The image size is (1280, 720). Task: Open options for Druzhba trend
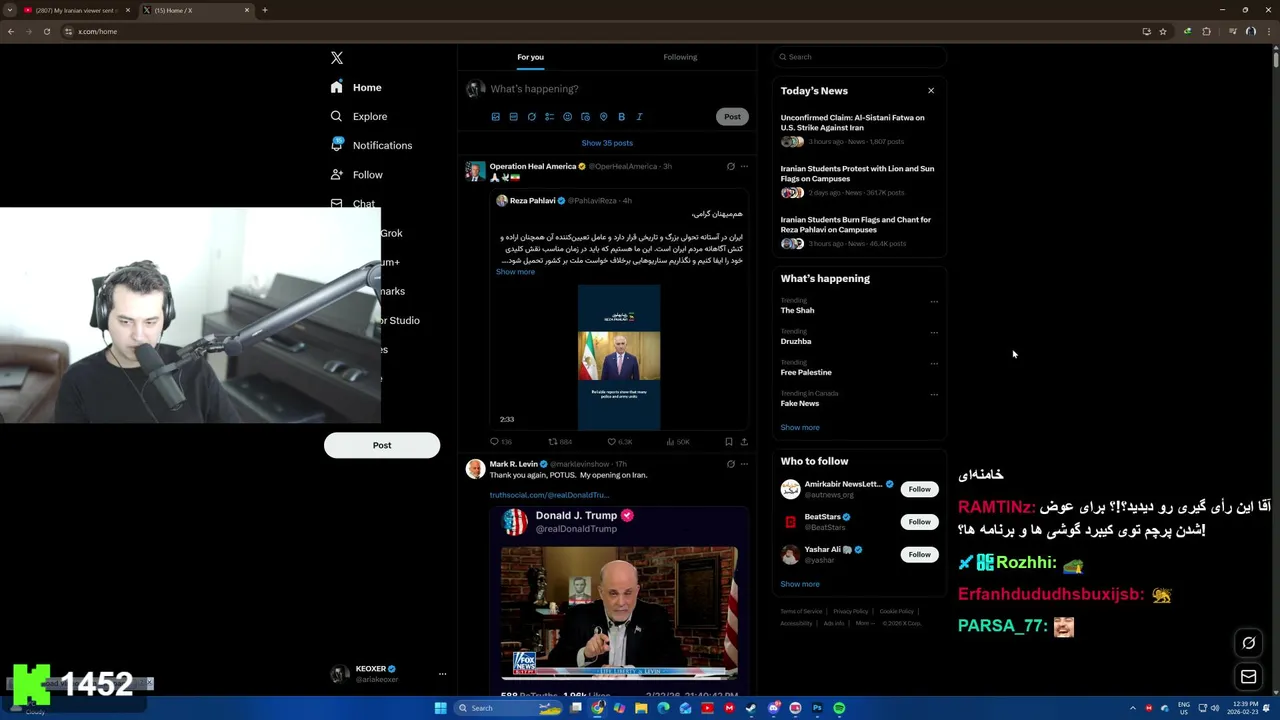[934, 332]
